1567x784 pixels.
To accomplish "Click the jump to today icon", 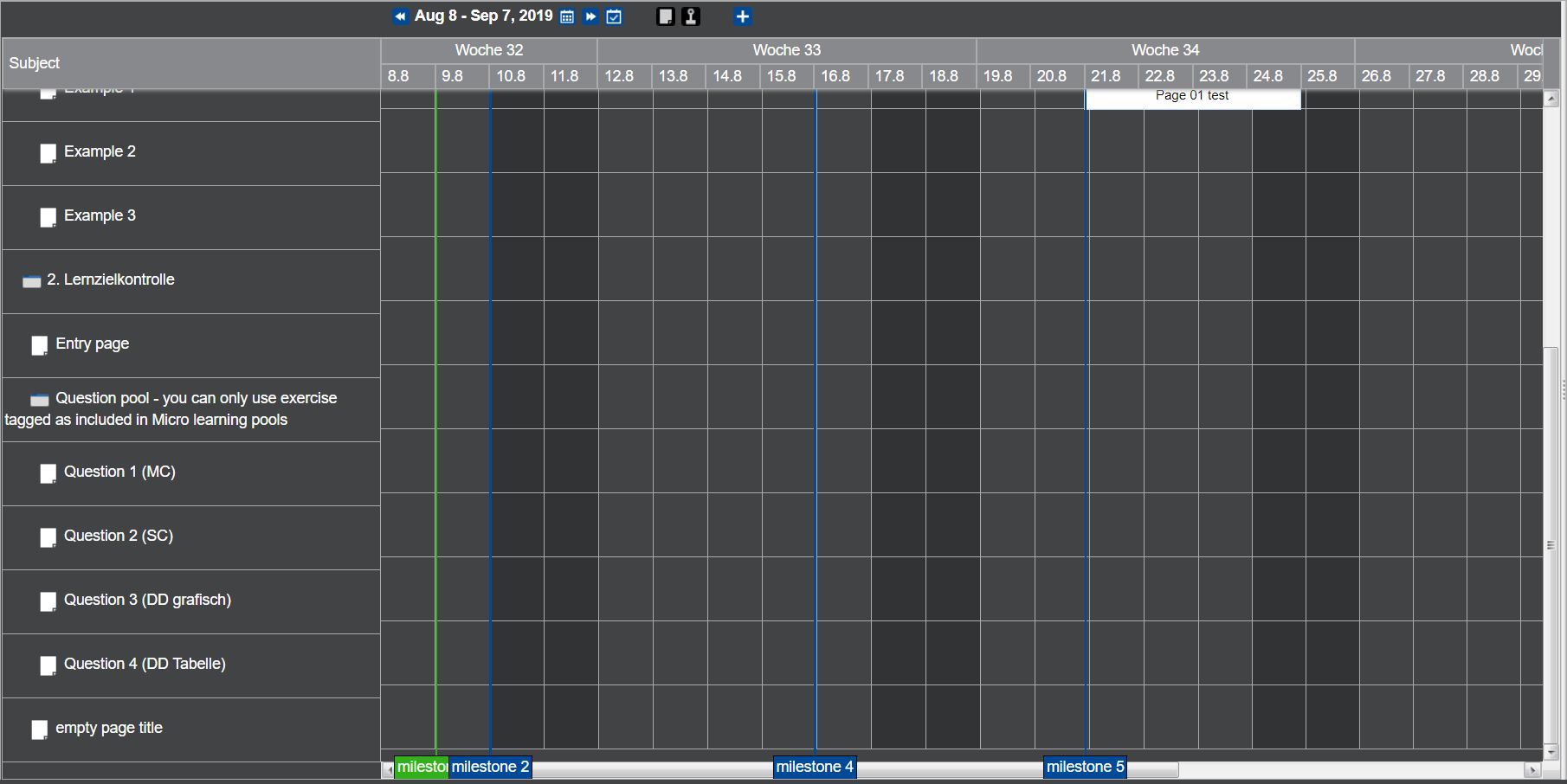I will coord(614,16).
